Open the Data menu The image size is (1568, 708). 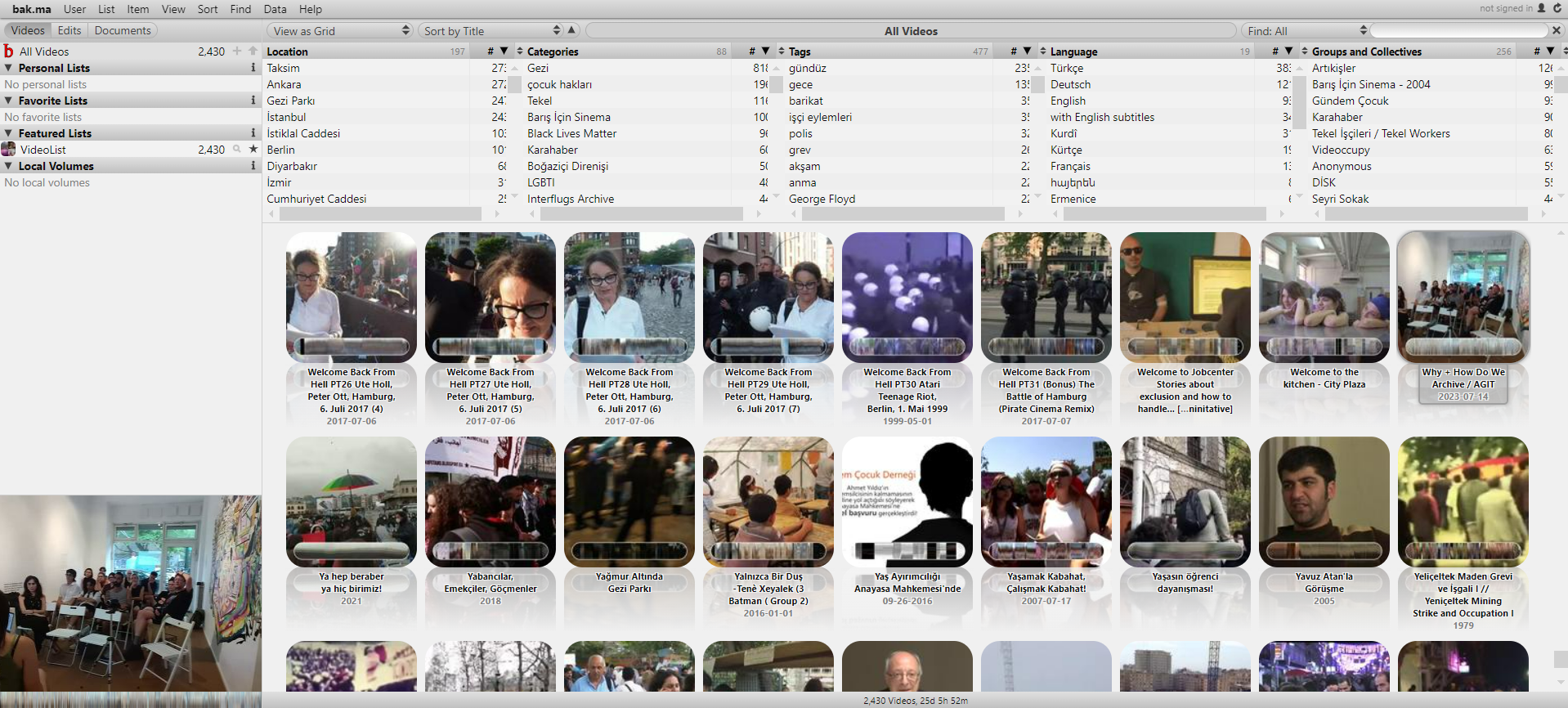tap(275, 9)
